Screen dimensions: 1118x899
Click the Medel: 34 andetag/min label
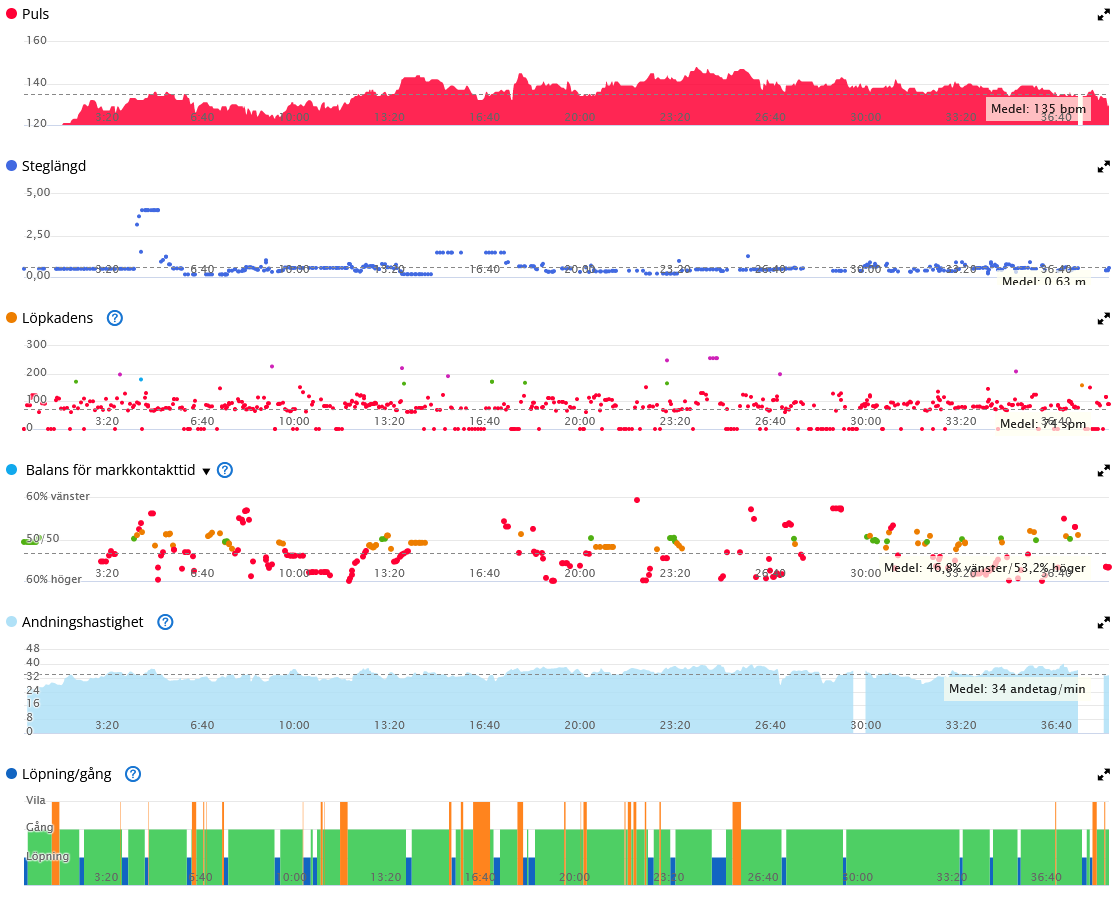point(1017,689)
